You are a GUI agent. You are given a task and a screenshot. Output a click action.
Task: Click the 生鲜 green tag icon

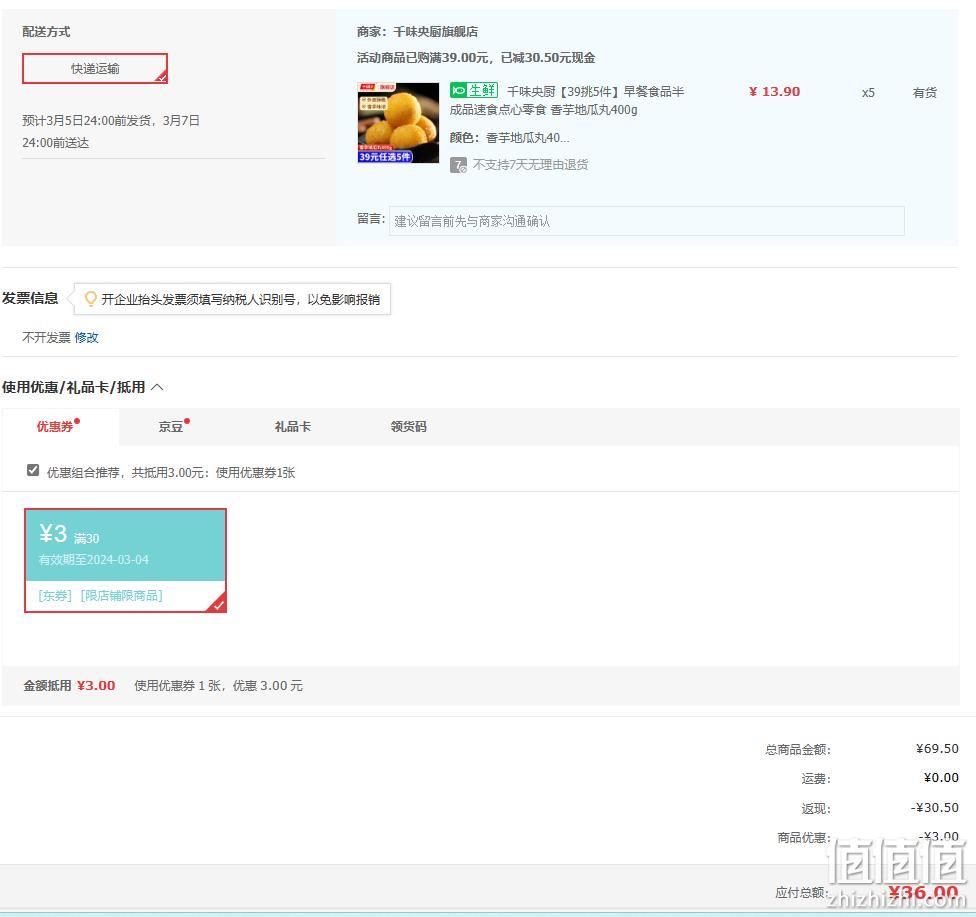474,91
